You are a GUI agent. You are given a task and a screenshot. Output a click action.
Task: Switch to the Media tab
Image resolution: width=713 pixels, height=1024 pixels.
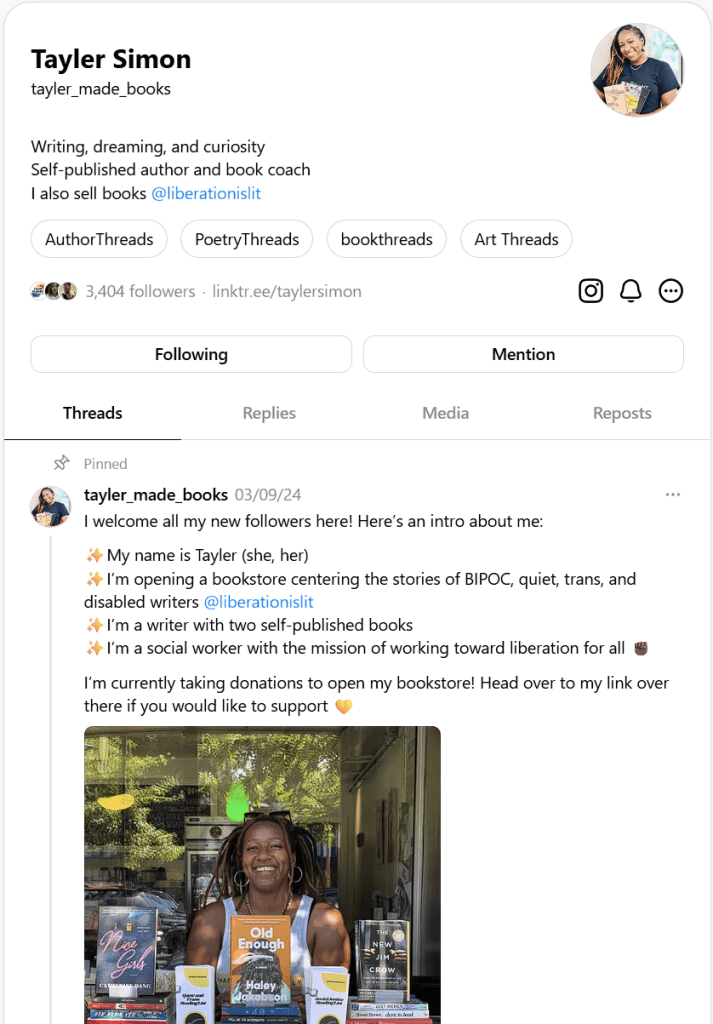pos(445,413)
